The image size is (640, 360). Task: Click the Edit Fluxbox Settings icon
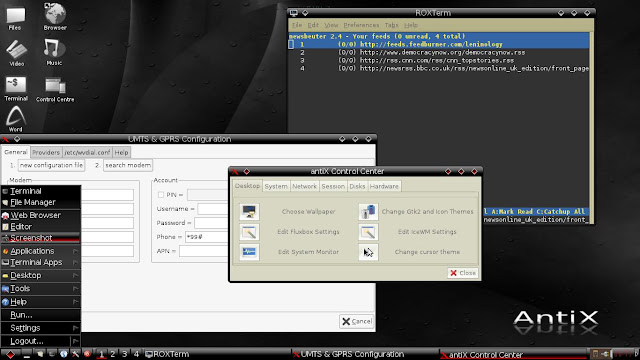[x=249, y=232]
